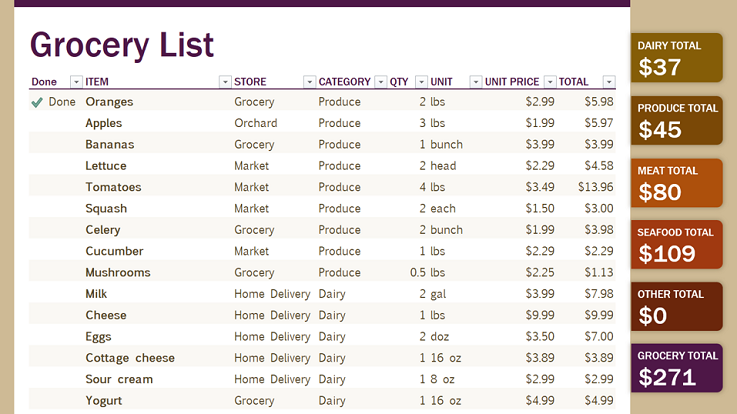The width and height of the screenshot is (737, 414).
Task: Click the PRODUCE TOTAL $45 tile
Action: (x=676, y=120)
